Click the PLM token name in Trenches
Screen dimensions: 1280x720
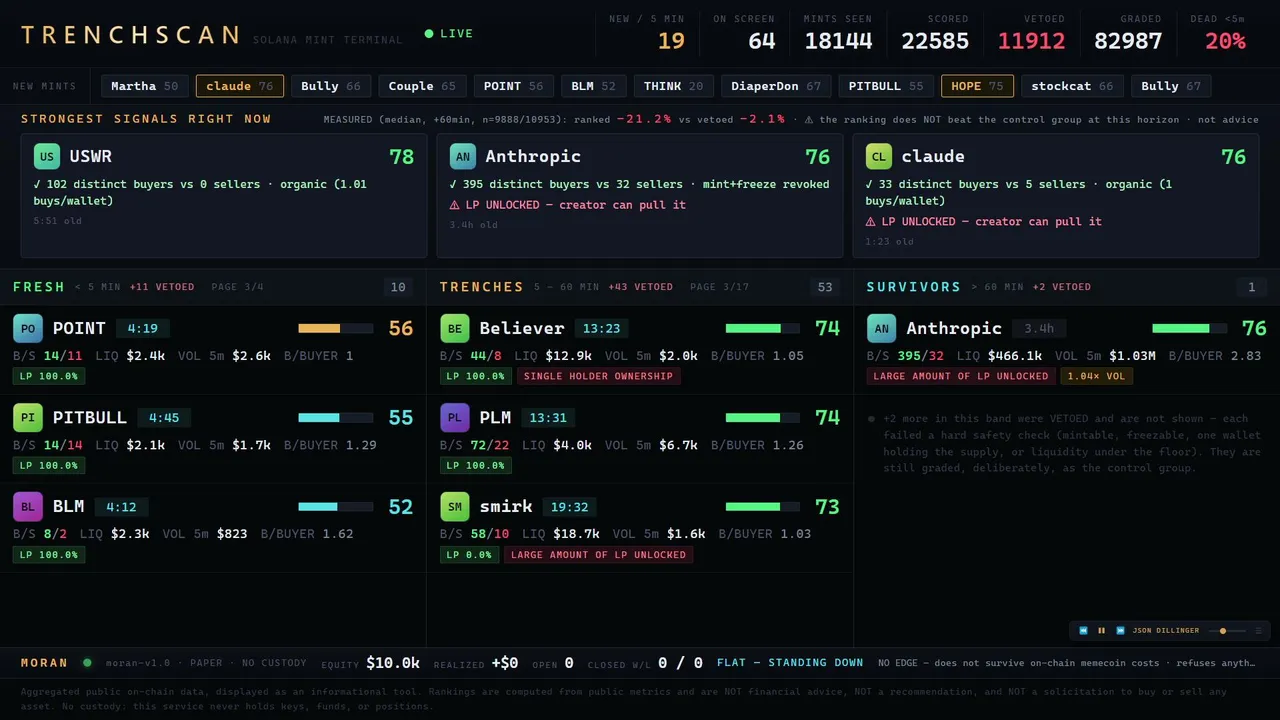pos(495,417)
